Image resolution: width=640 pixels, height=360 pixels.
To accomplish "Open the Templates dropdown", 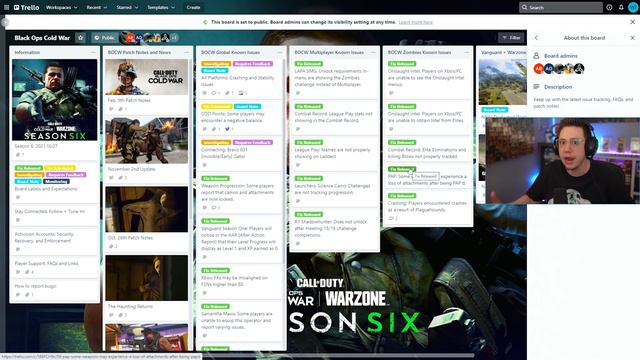I will tap(160, 7).
